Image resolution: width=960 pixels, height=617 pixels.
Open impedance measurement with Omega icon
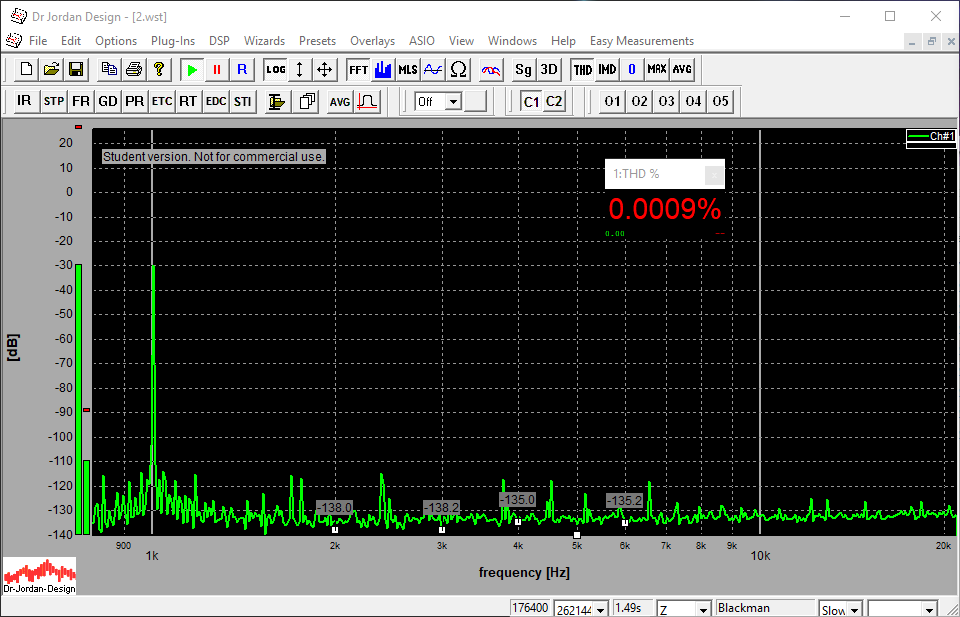[458, 69]
